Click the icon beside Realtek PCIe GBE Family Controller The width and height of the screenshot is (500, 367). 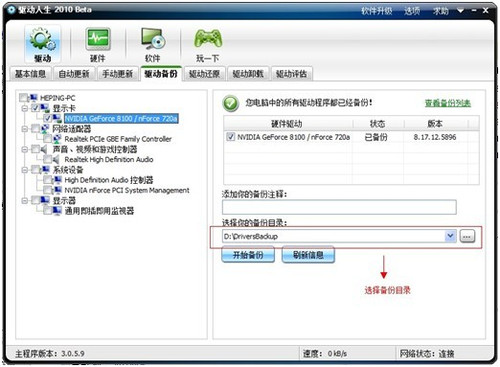coord(57,139)
